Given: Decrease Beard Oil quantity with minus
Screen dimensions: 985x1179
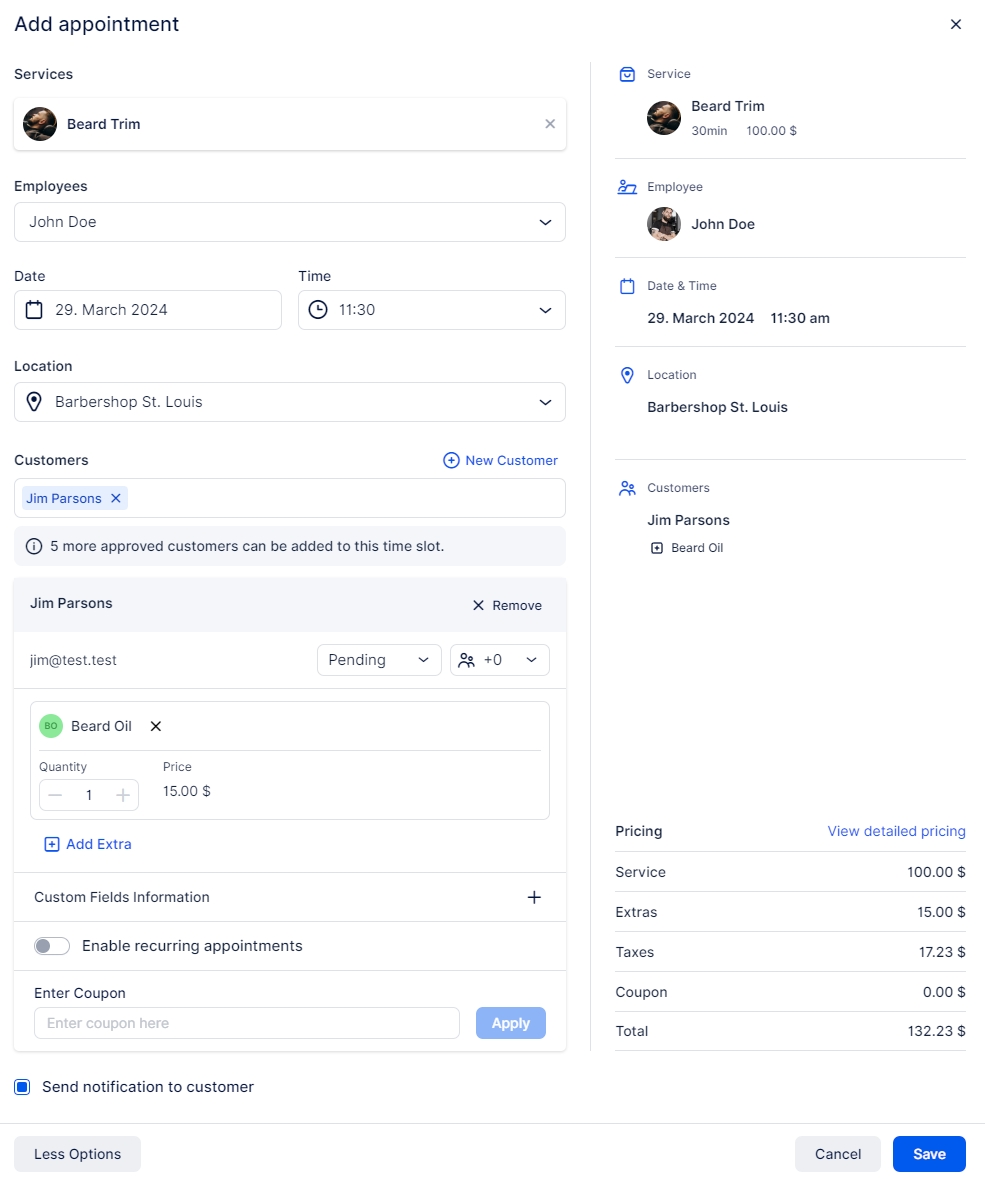Looking at the screenshot, I should [55, 795].
